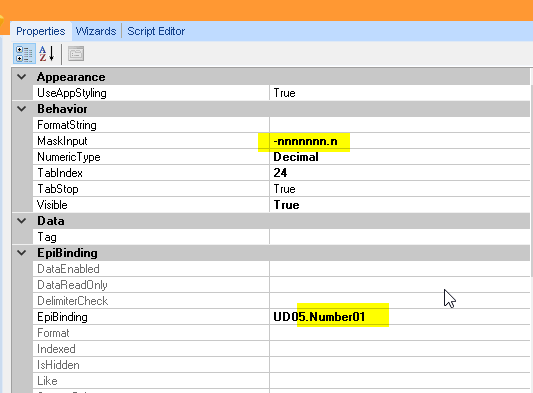Select the TabIndex property name
Image resolution: width=533 pixels, height=393 pixels.
pyautogui.click(x=60, y=173)
